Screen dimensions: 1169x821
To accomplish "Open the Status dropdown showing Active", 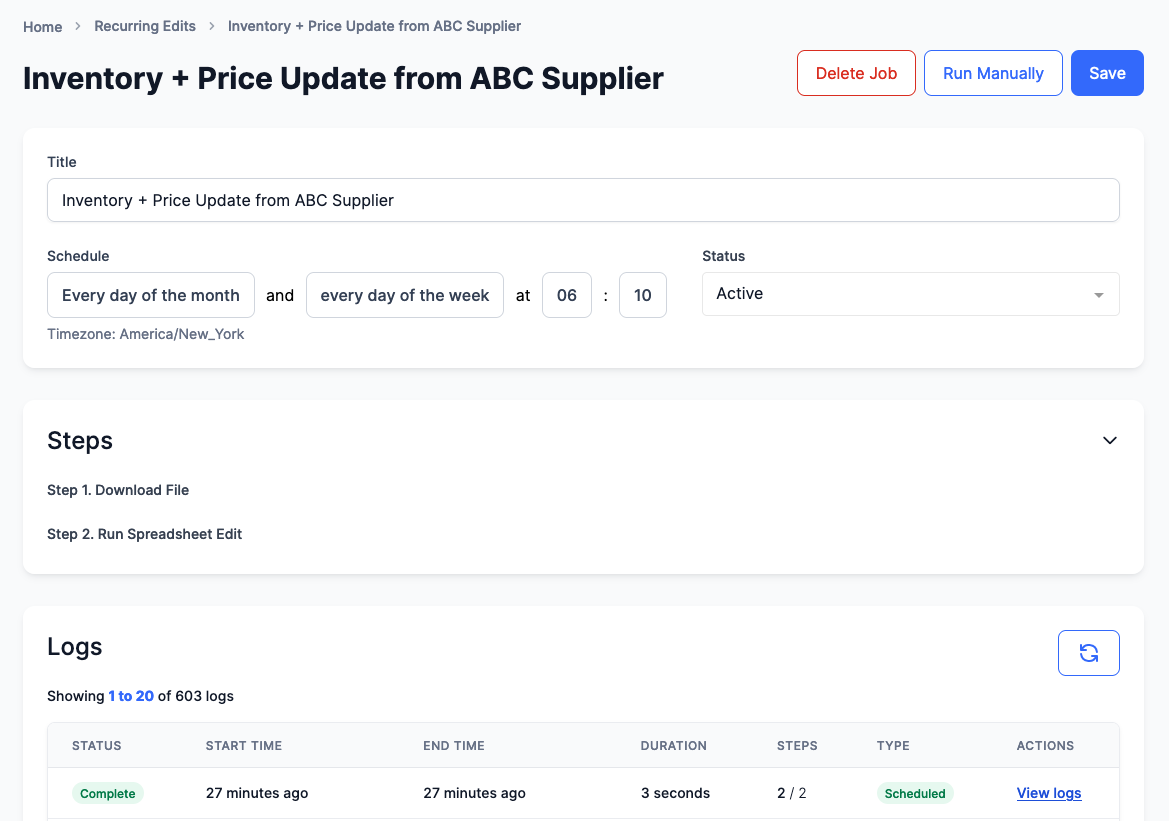I will [910, 294].
